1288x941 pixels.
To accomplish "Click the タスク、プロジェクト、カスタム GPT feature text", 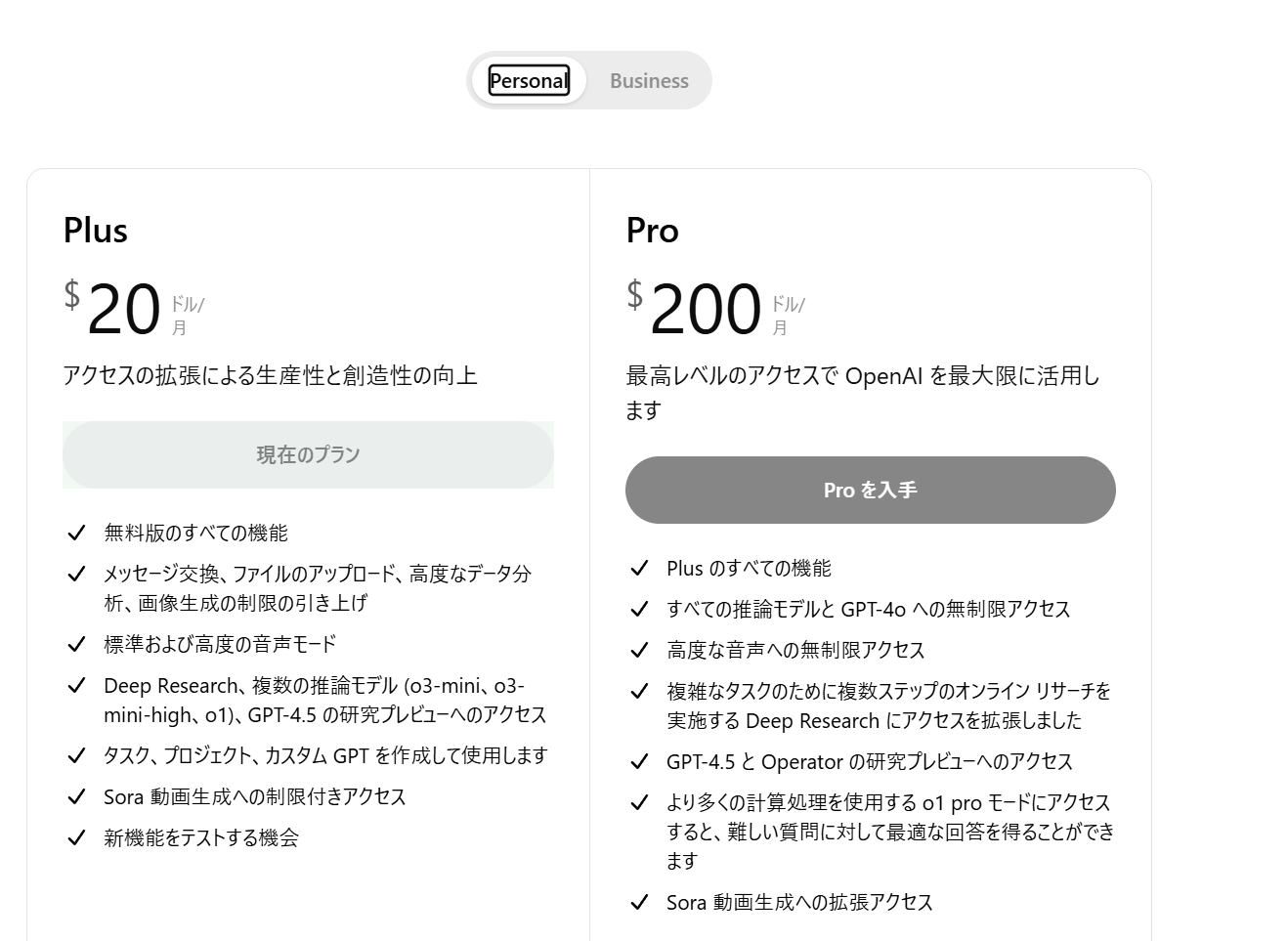I will pyautogui.click(x=325, y=755).
